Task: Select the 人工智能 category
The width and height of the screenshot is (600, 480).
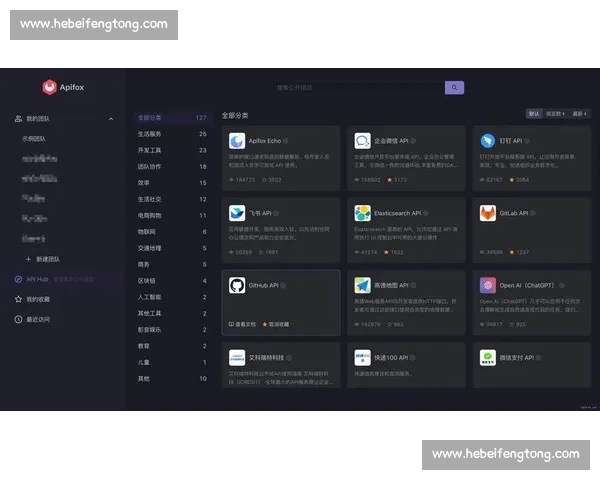Action: pos(150,297)
